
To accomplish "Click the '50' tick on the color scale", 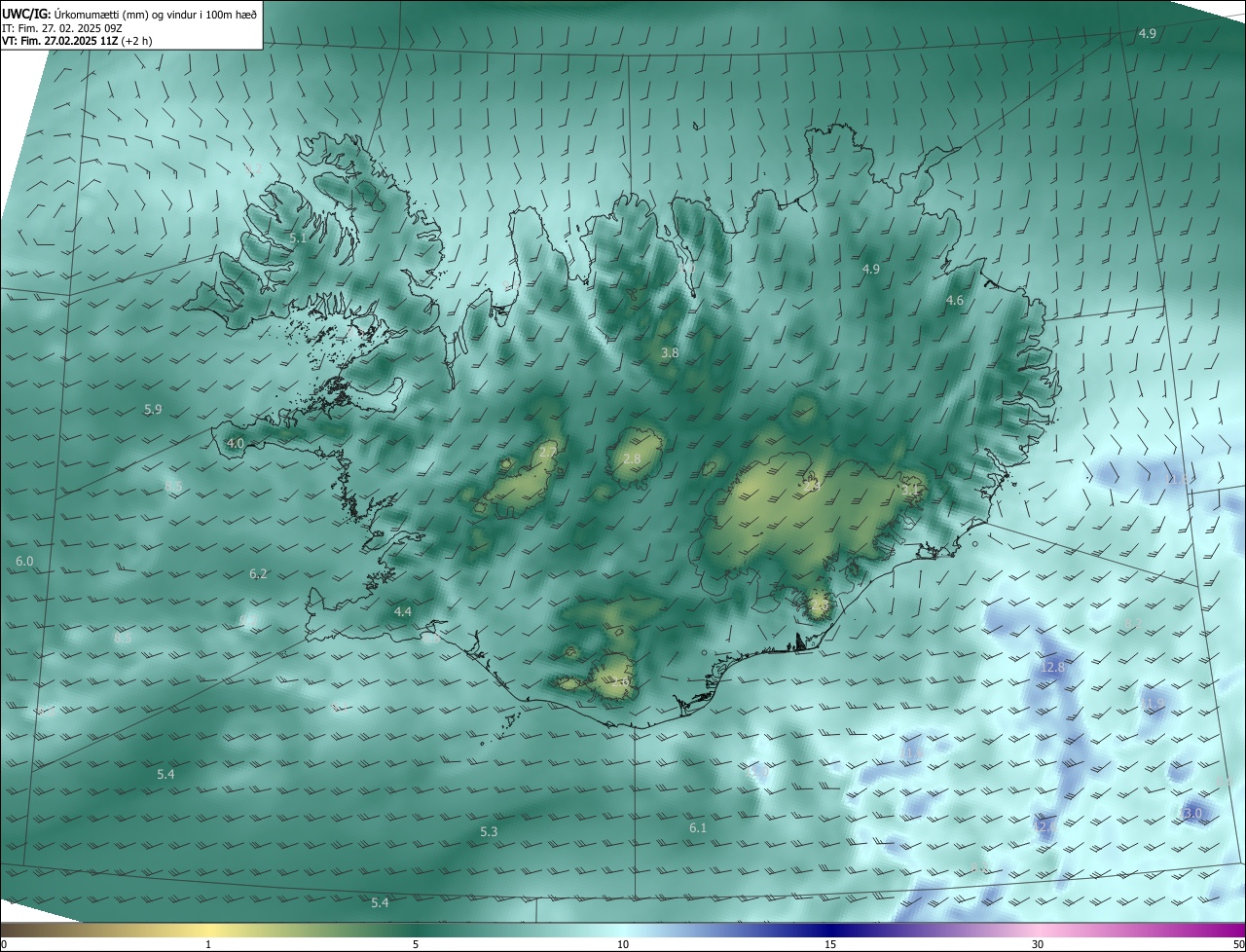I will (1238, 944).
